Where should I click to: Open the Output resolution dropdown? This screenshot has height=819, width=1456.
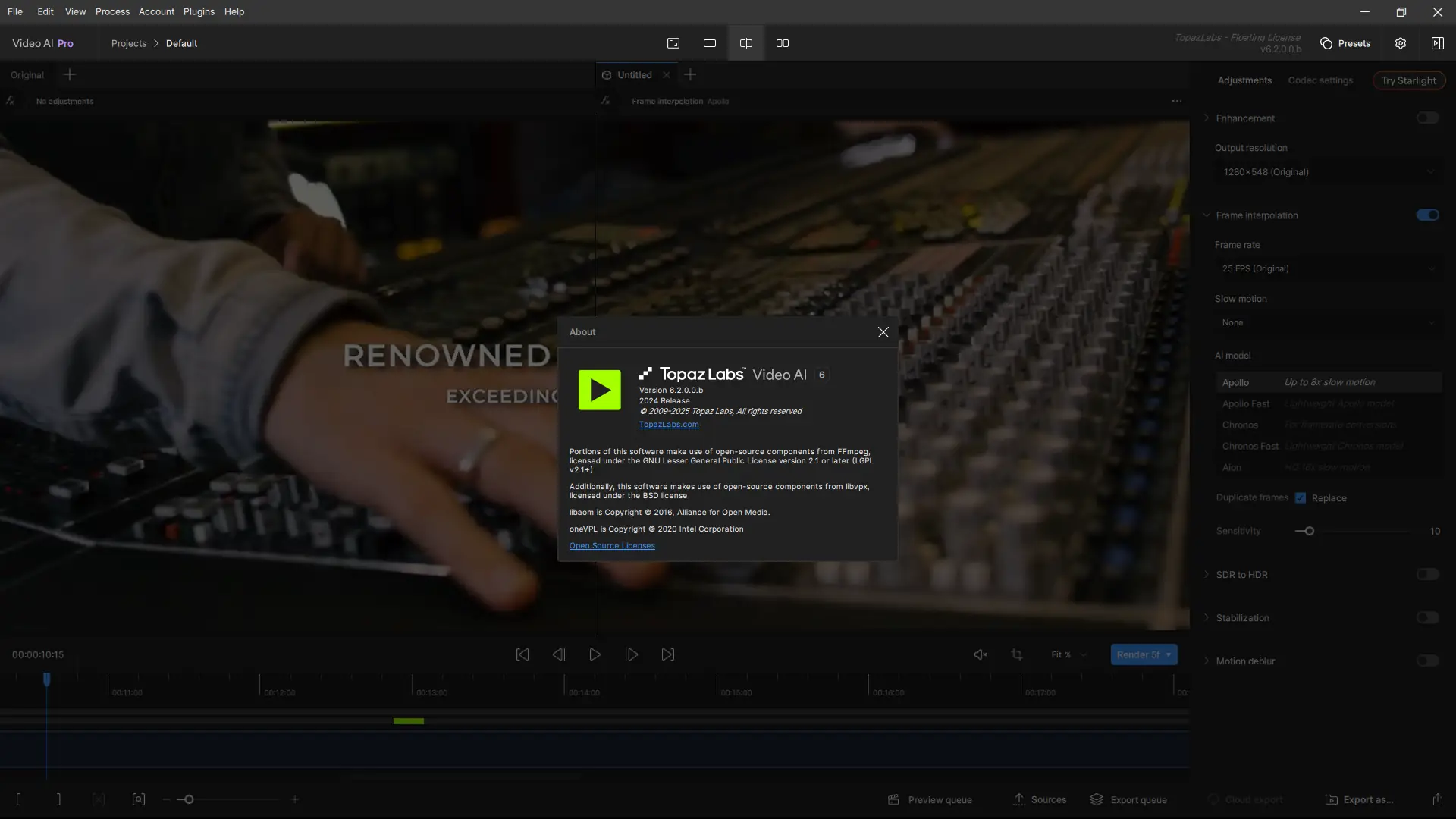[x=1327, y=172]
